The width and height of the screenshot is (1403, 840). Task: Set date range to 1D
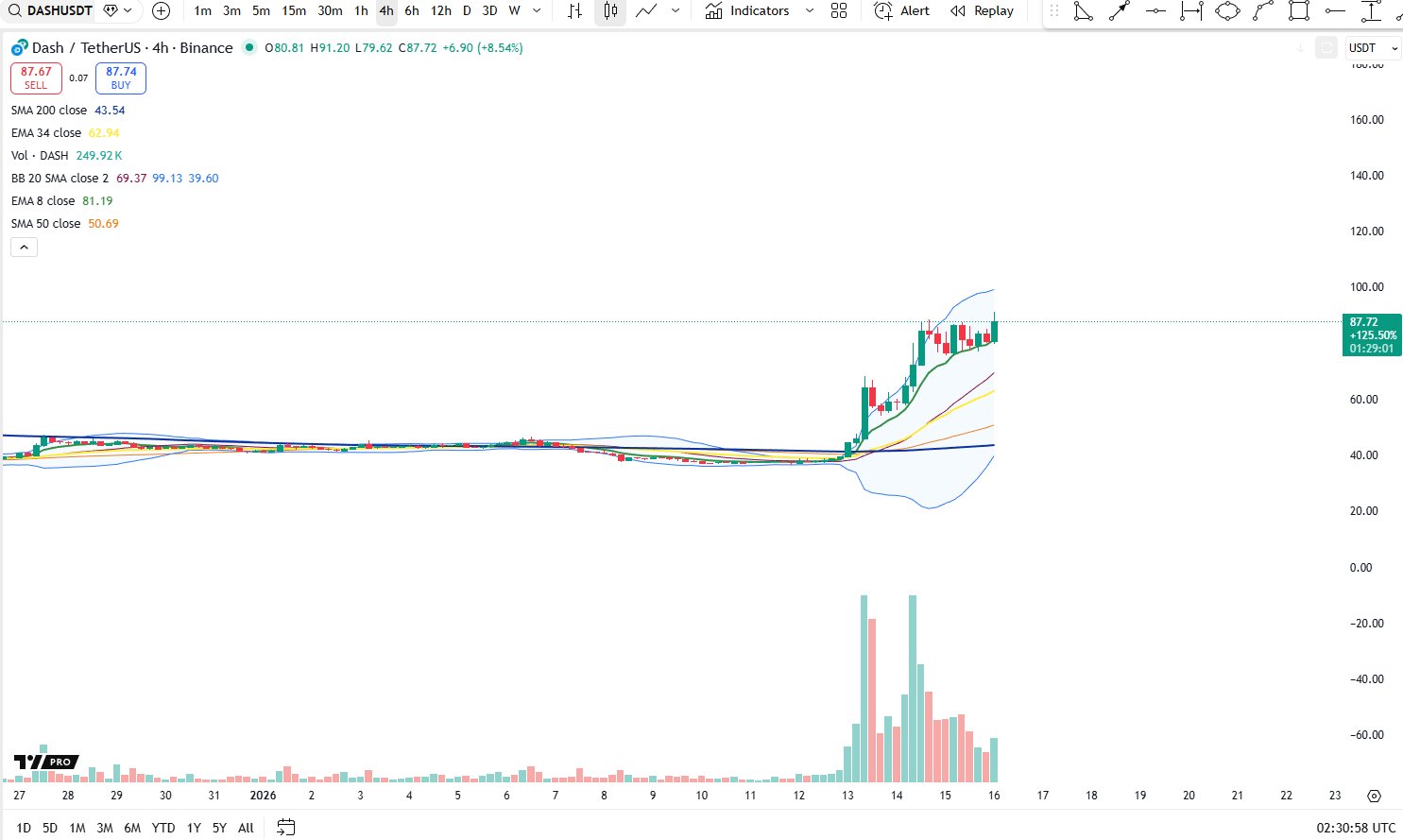pyautogui.click(x=24, y=828)
